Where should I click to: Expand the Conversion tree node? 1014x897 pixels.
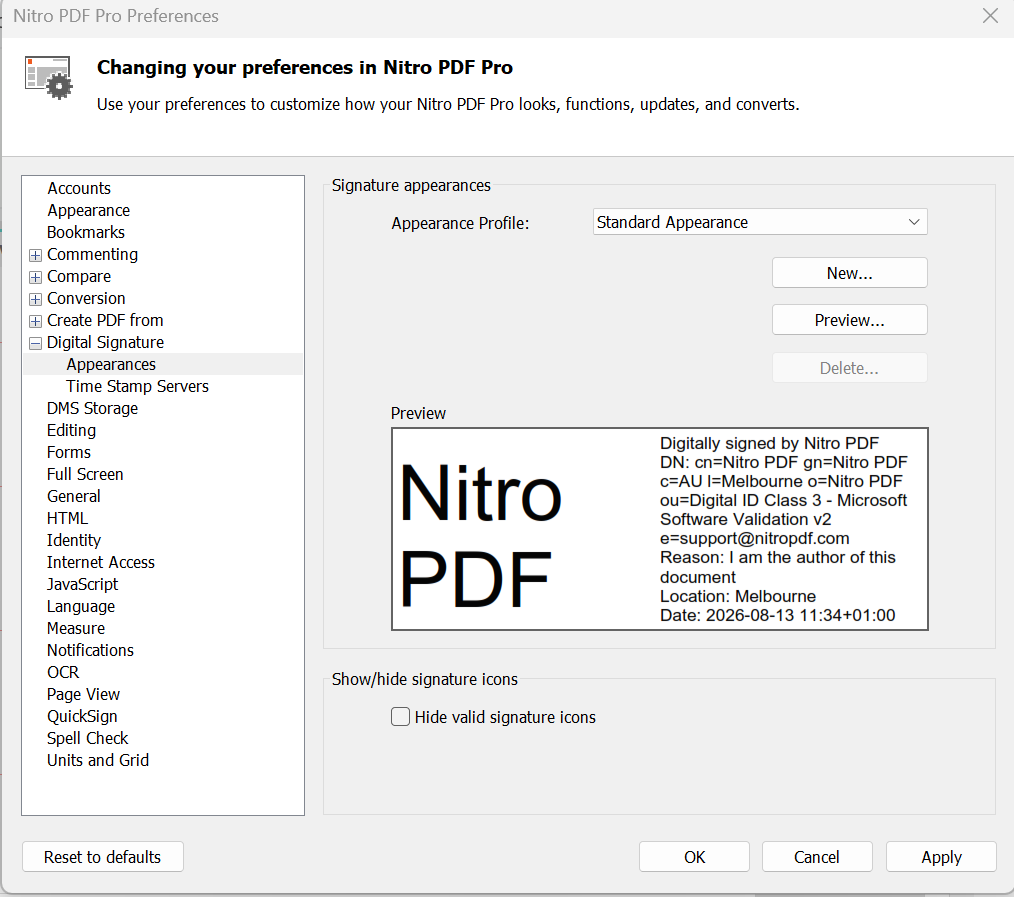[x=36, y=299]
